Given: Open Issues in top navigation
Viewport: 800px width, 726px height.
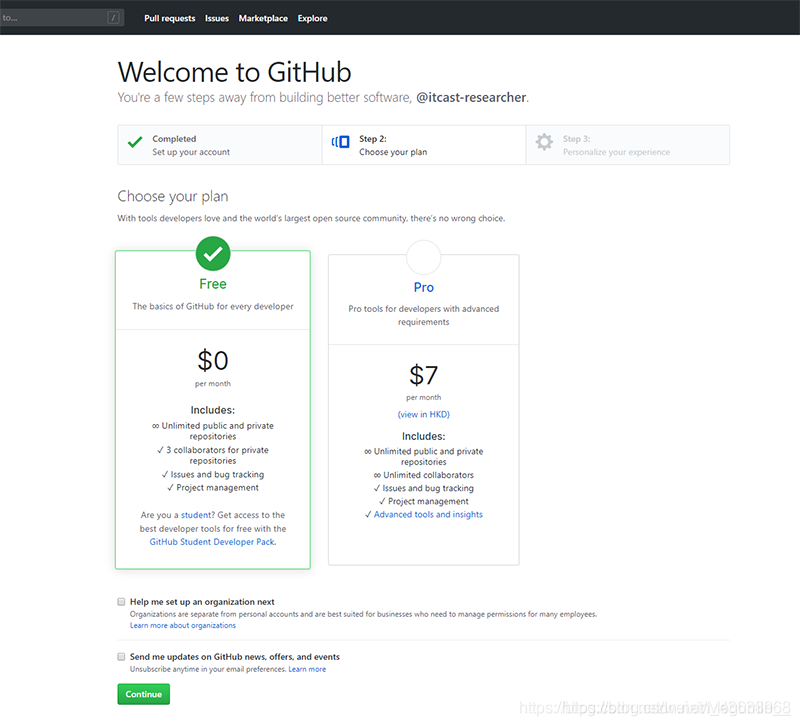Looking at the screenshot, I should 217,18.
